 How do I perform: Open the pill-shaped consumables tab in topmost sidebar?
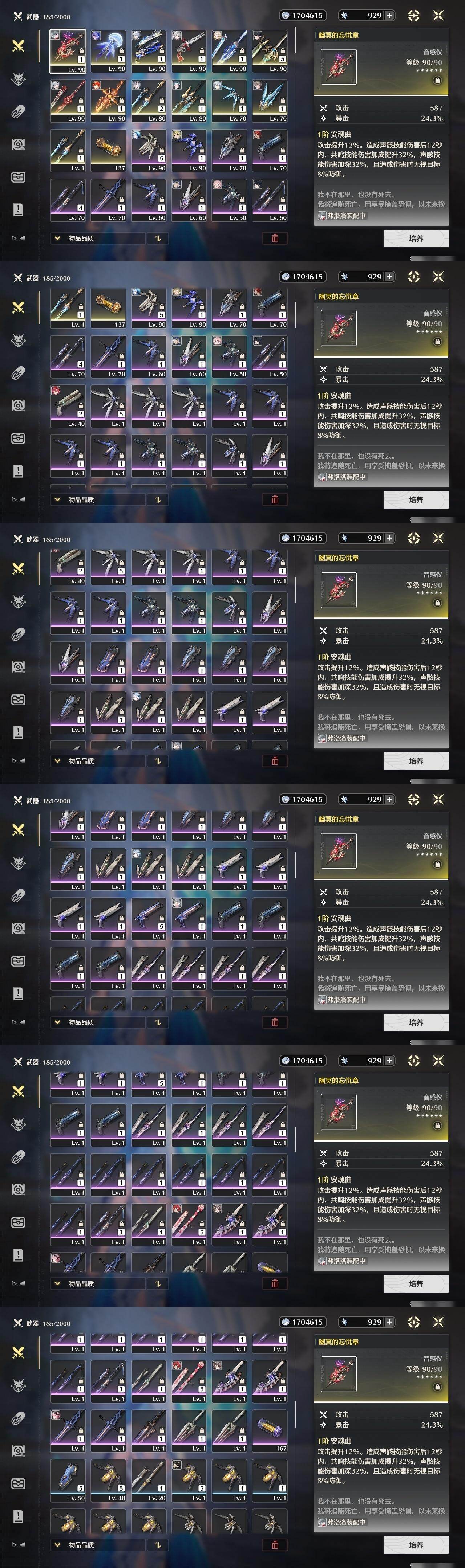click(18, 111)
